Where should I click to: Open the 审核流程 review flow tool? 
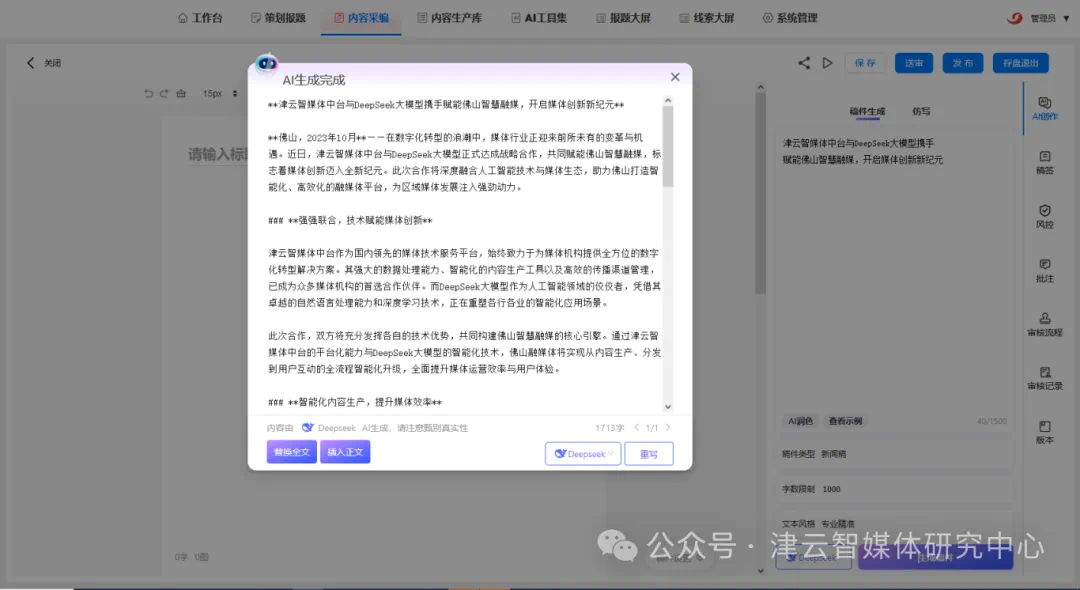[x=1045, y=324]
